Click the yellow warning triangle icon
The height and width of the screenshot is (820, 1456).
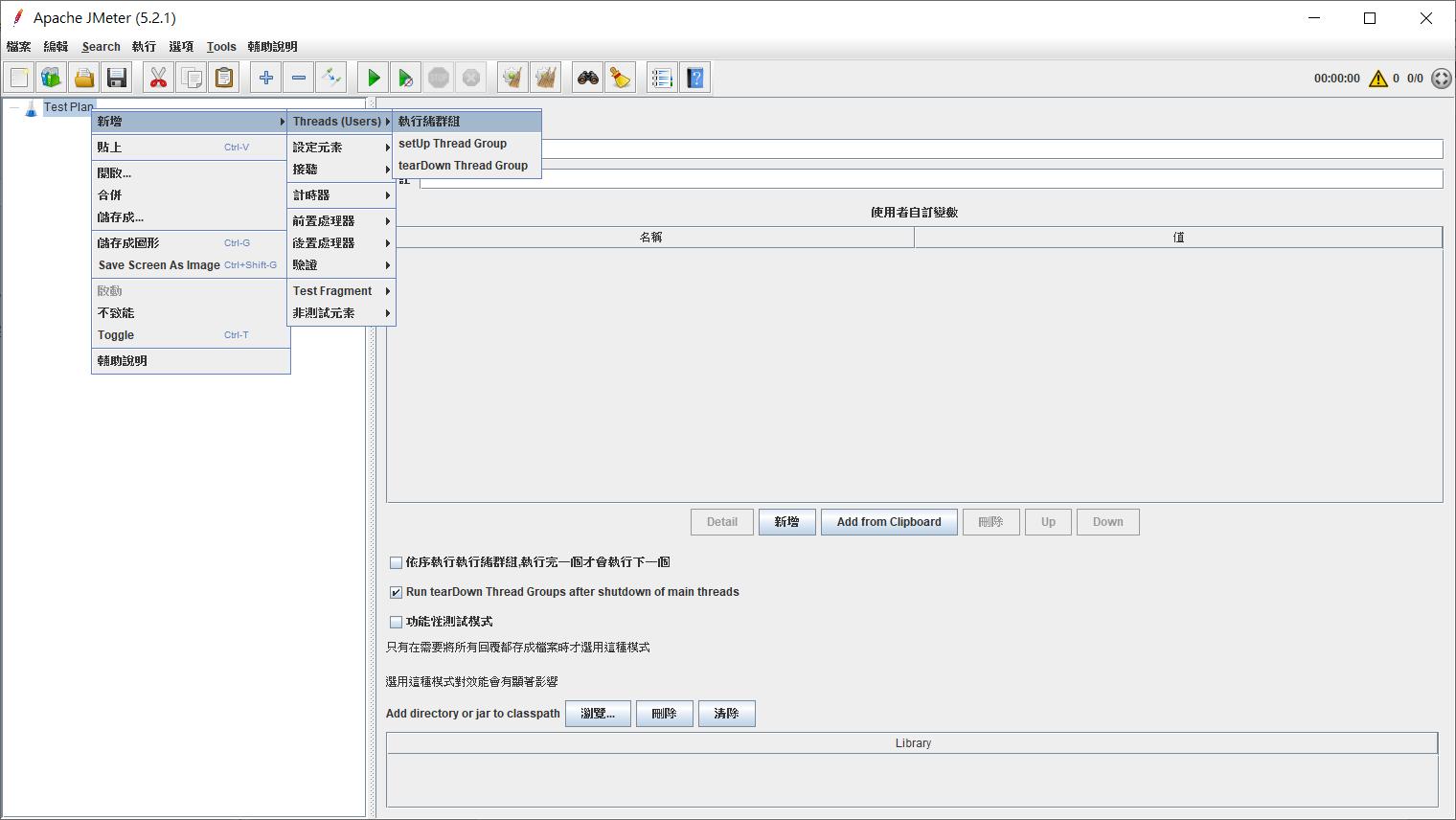1378,79
